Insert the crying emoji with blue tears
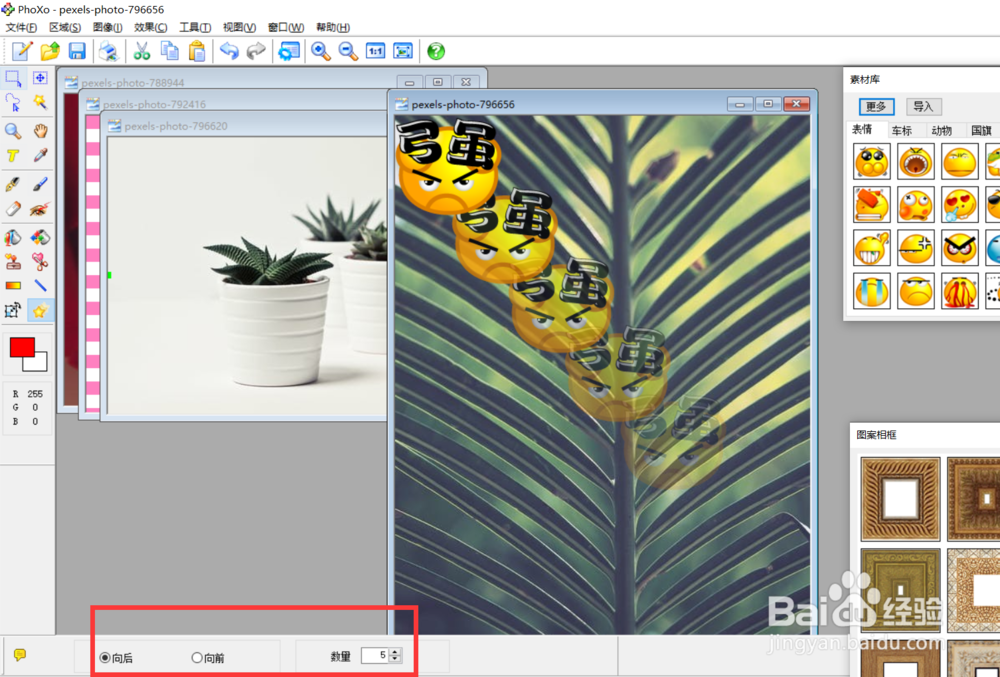 tap(872, 291)
